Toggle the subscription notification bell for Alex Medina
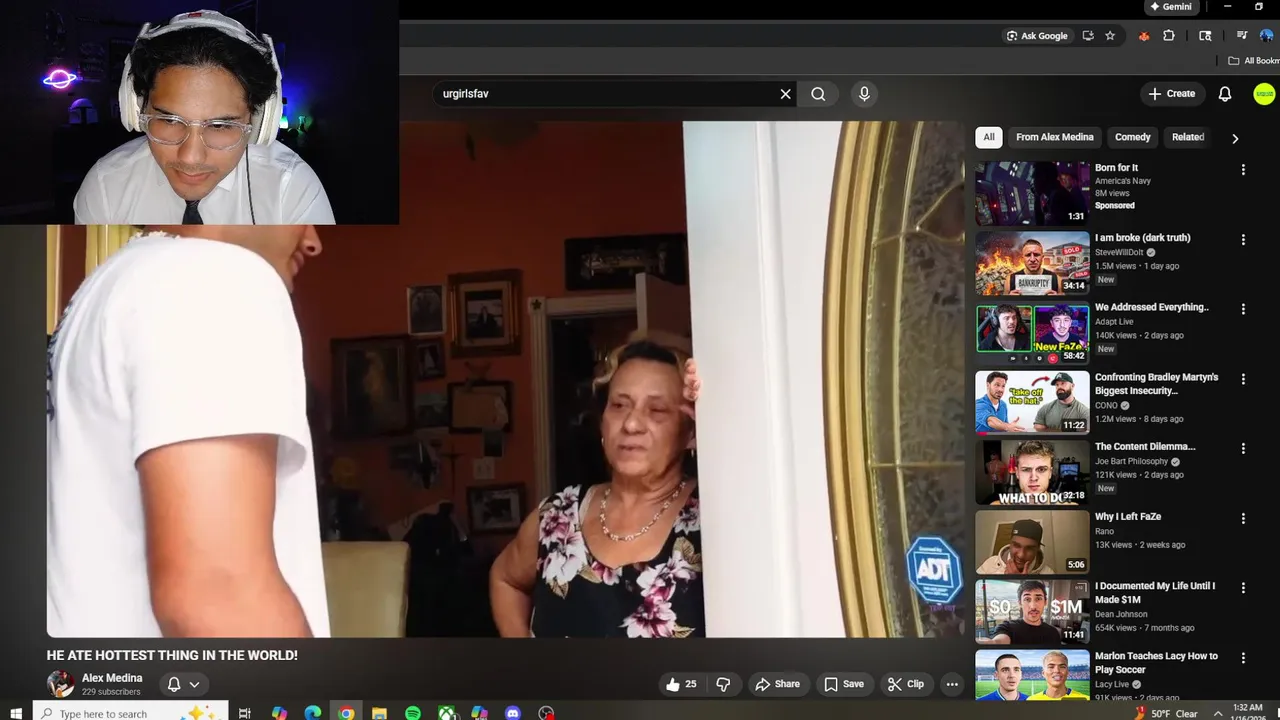Screen dimensions: 1280x720 click(183, 684)
